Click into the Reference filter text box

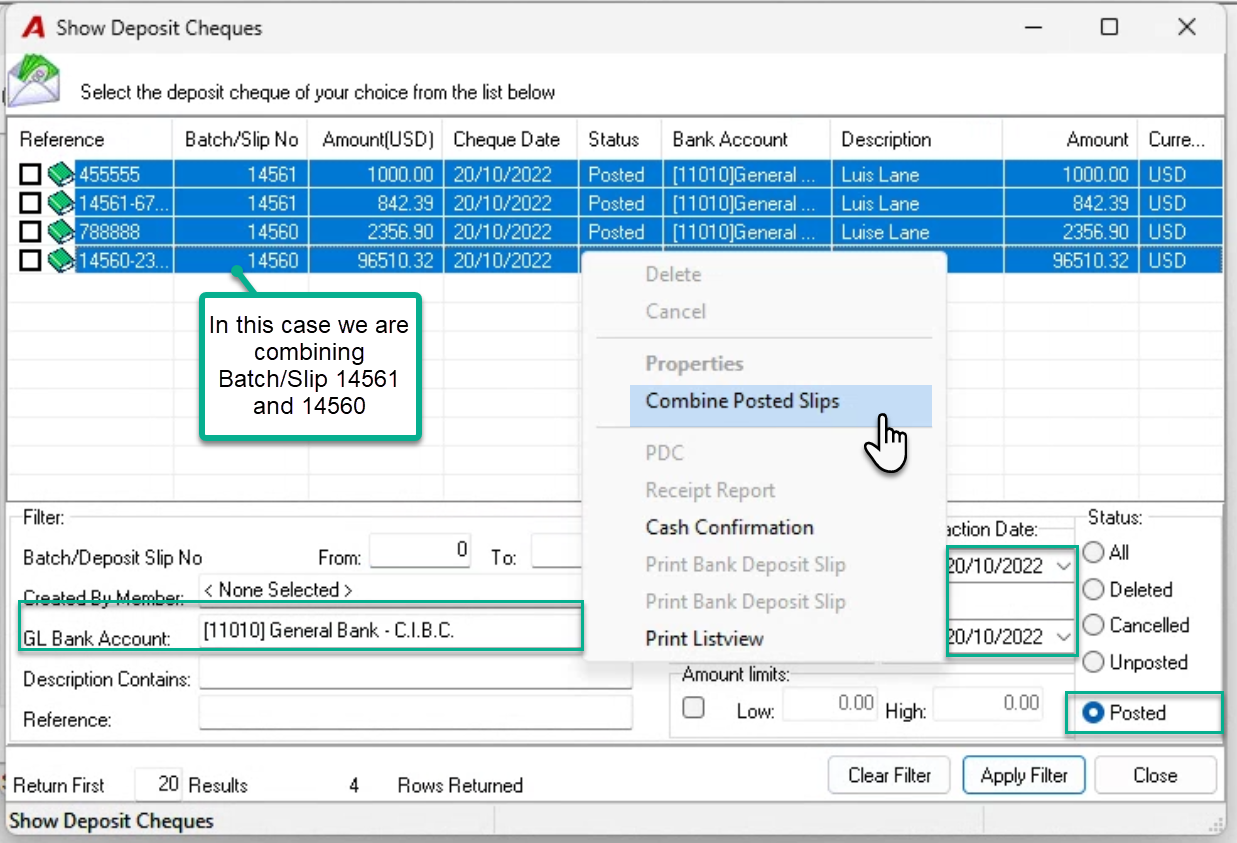[416, 713]
